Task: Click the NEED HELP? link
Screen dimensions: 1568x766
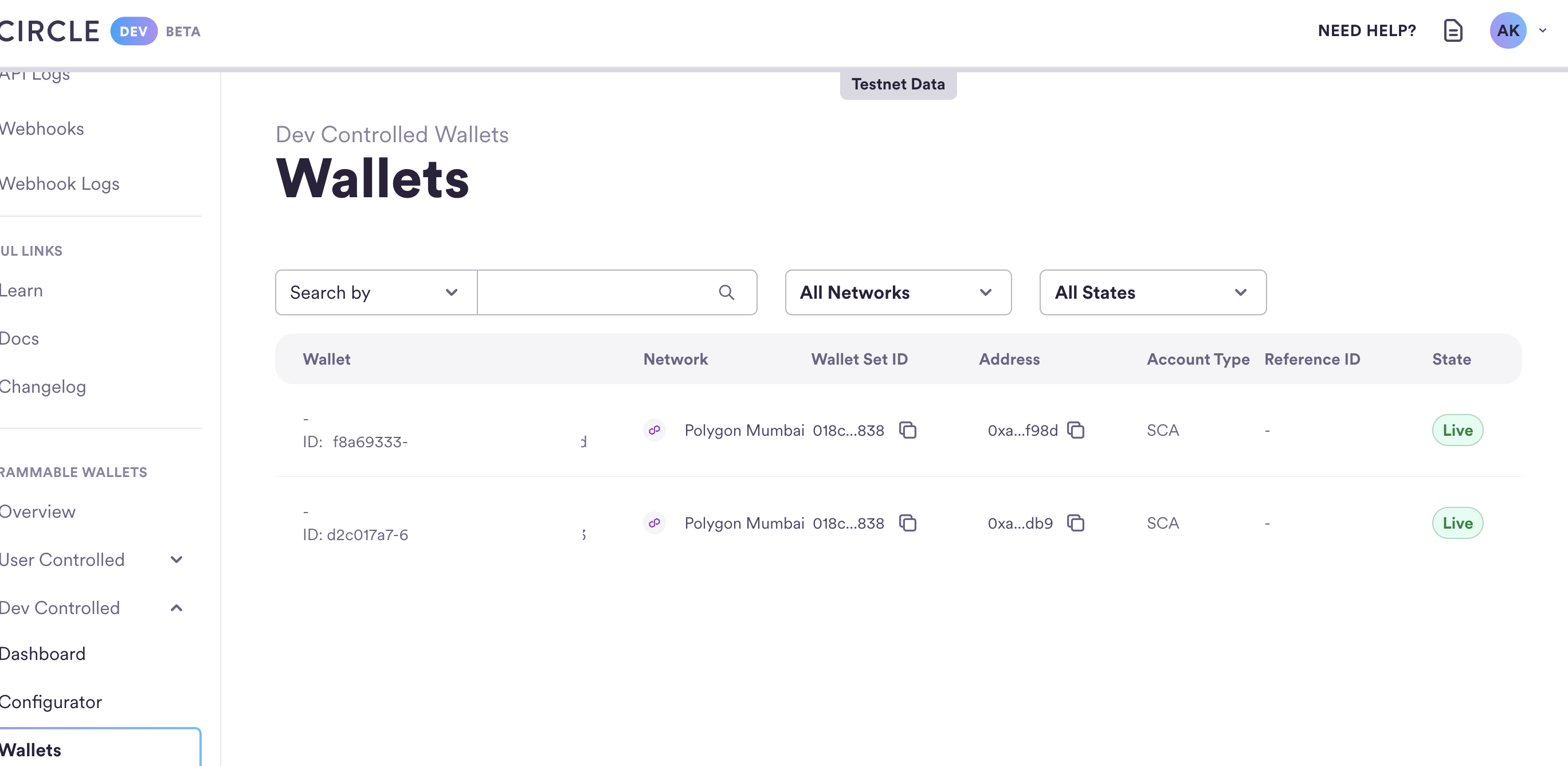Action: click(x=1366, y=30)
